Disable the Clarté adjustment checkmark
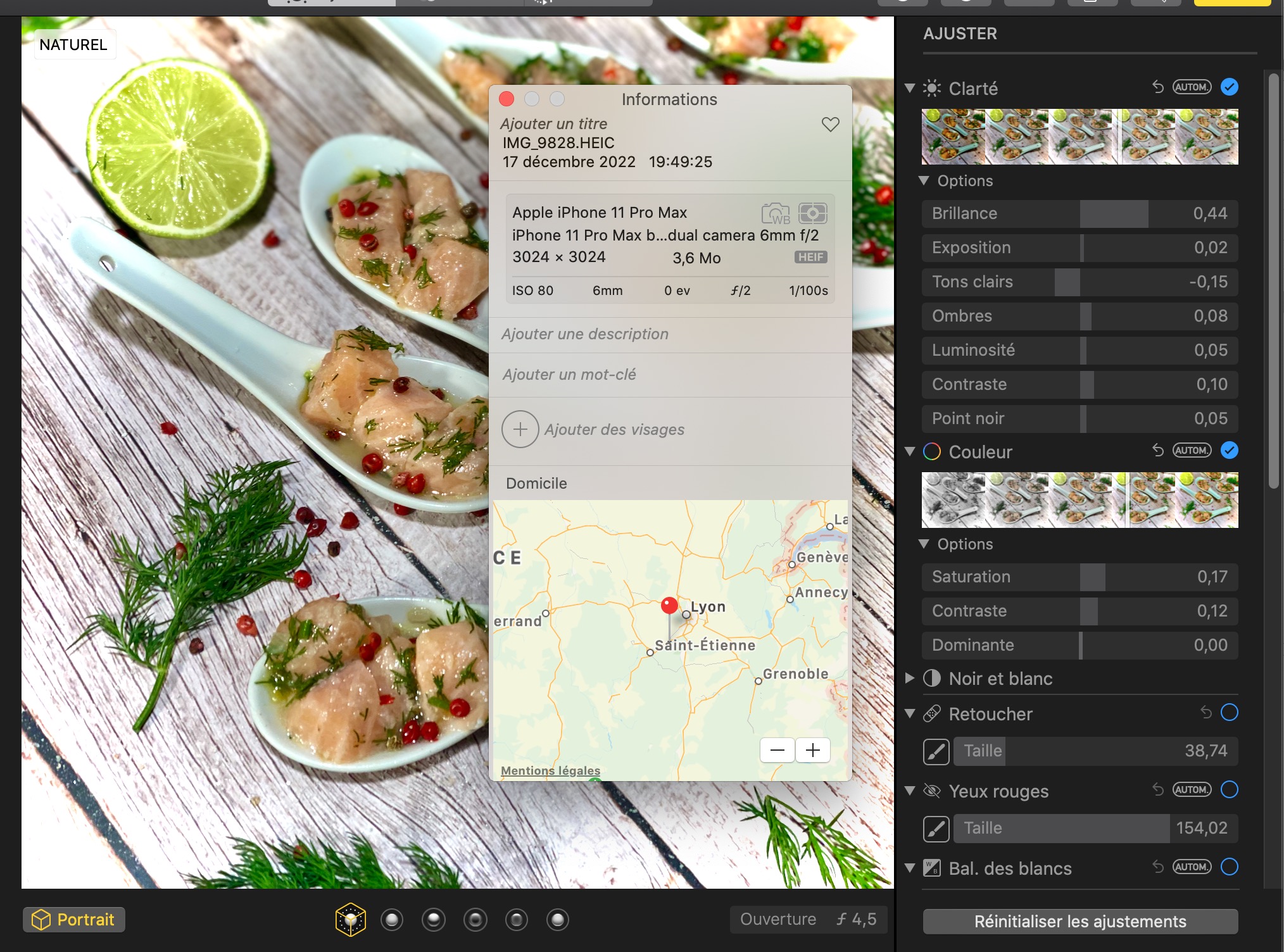Screen dimensions: 1284x952 (1229, 87)
